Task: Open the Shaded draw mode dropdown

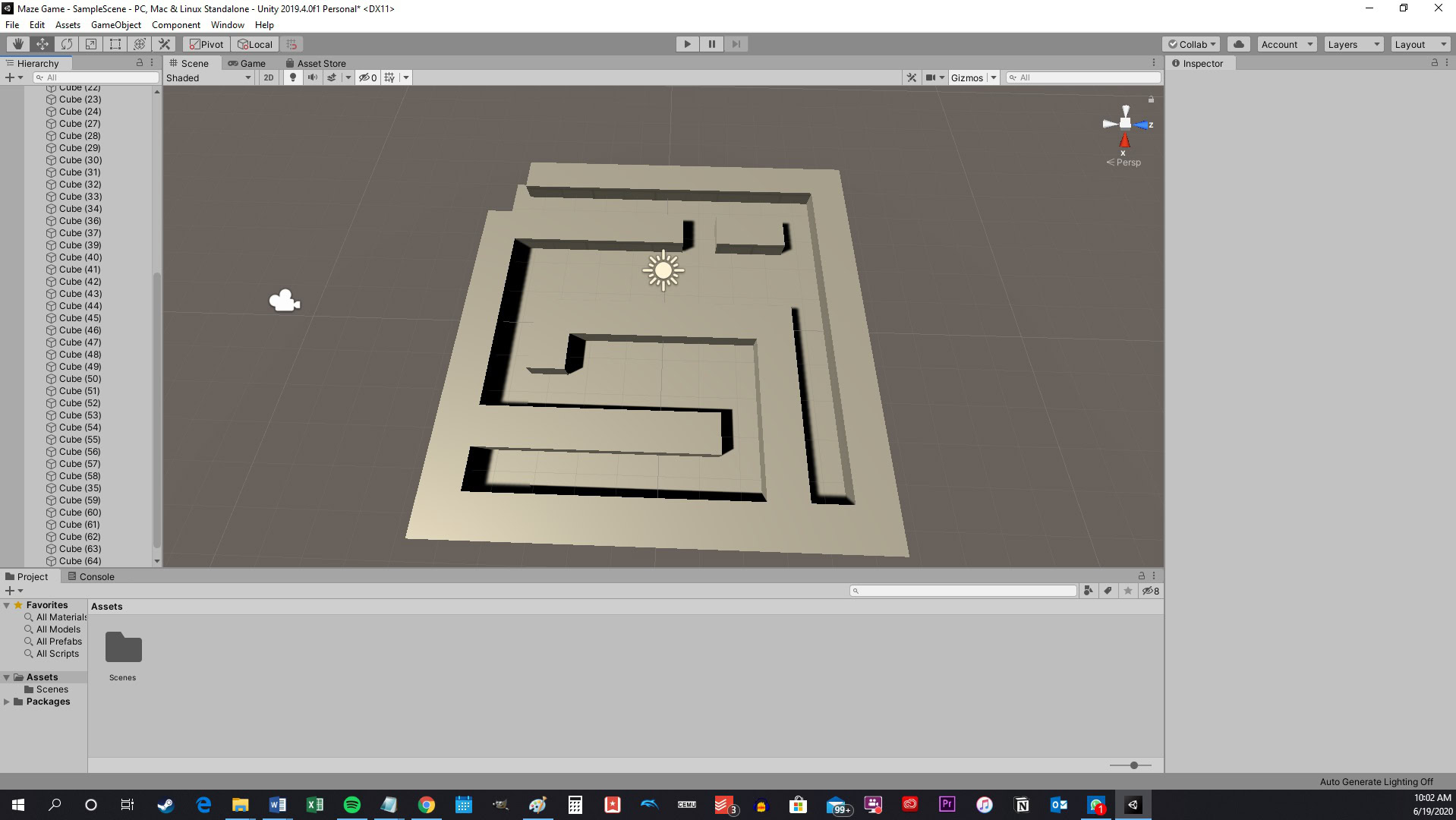Action: (x=208, y=77)
